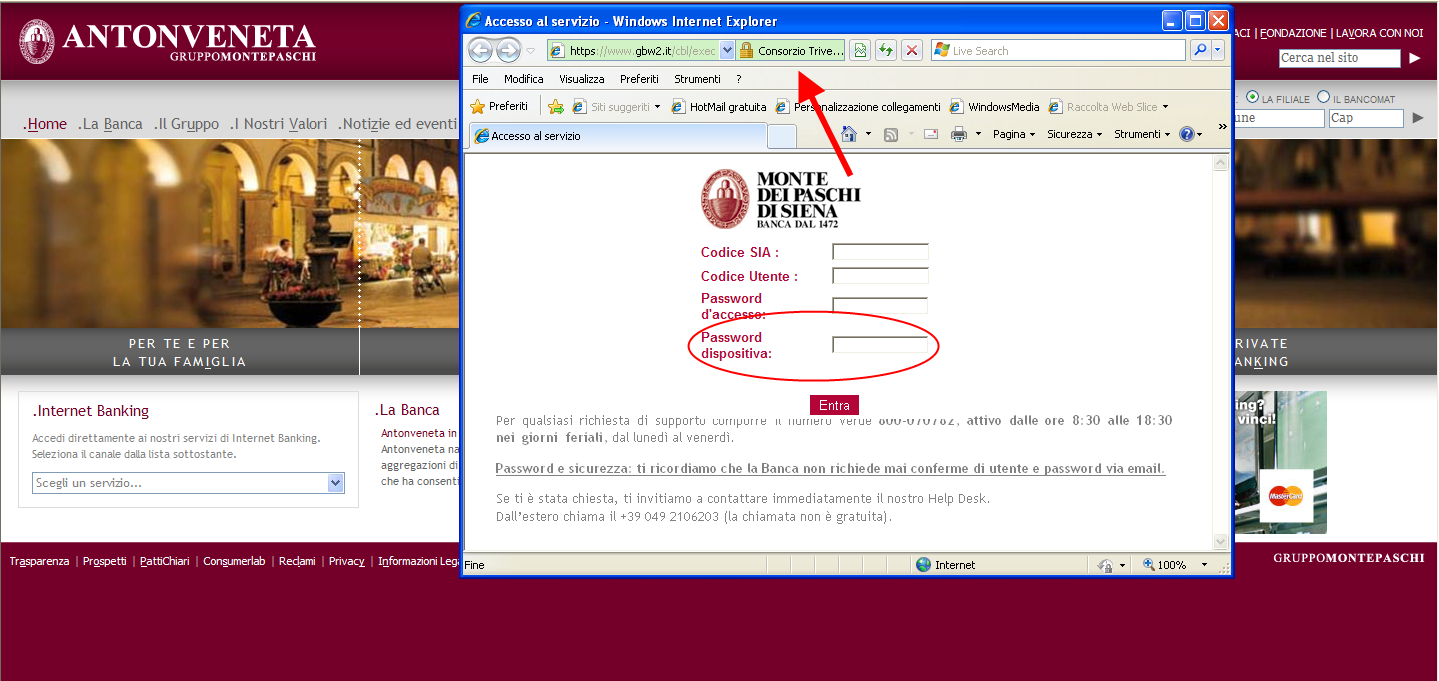Click the Cerca nel sito search field

coord(1340,58)
